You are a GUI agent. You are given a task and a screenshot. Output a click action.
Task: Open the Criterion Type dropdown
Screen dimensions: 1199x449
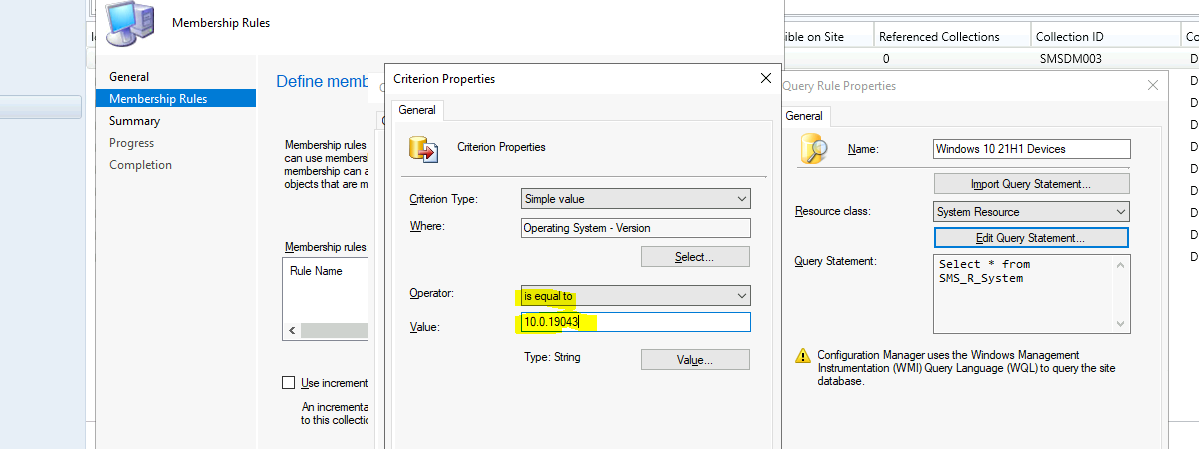[635, 199]
